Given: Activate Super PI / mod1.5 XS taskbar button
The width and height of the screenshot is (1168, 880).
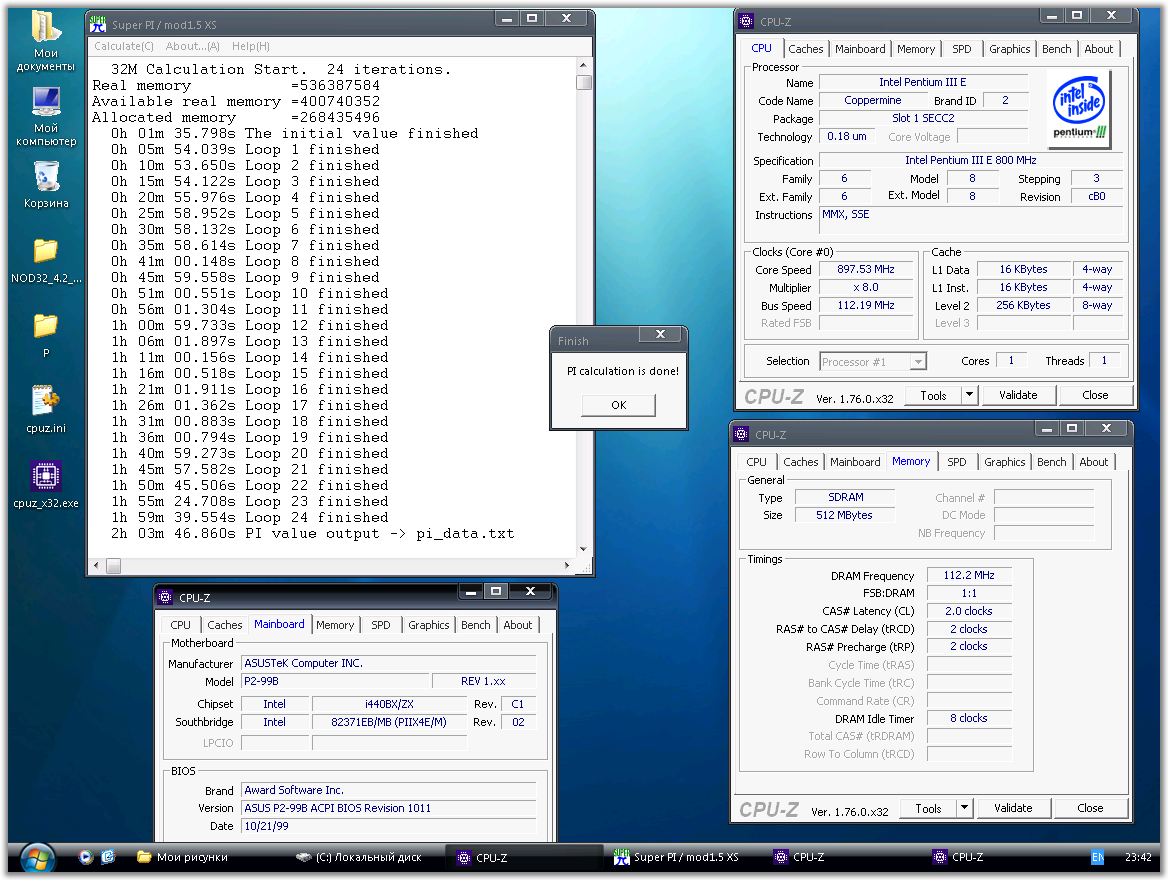Looking at the screenshot, I should click(676, 858).
